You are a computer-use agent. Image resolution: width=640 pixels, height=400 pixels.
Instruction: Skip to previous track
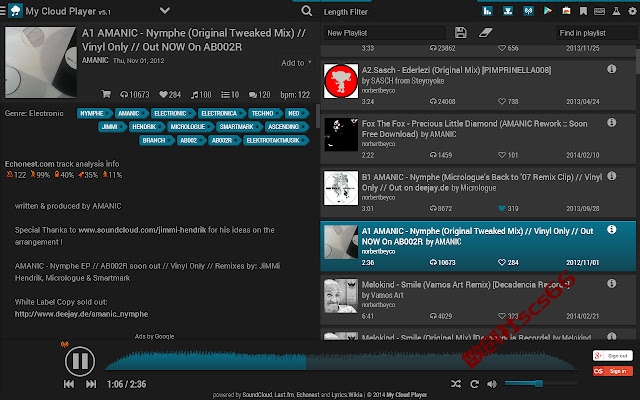(69, 384)
